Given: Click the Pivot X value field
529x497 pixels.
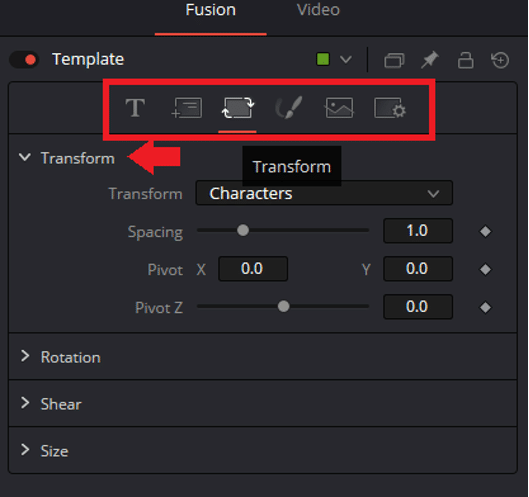Looking at the screenshot, I should click(253, 269).
